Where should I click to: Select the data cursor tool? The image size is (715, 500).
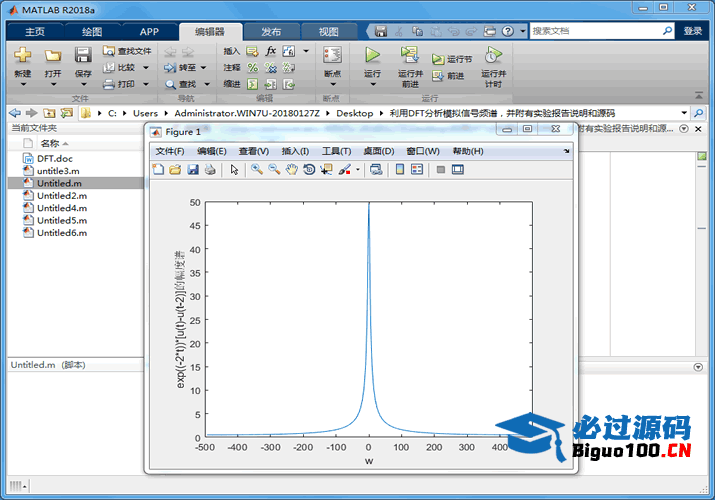point(326,170)
